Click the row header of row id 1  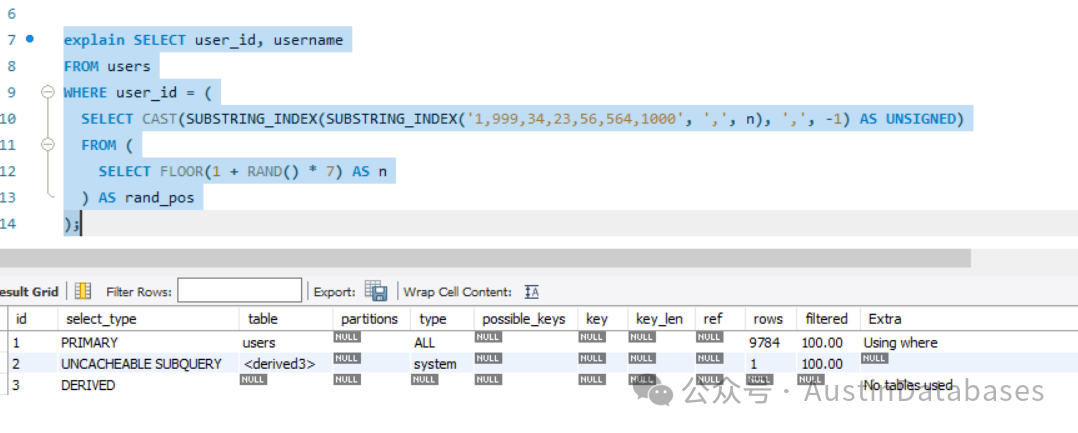pyautogui.click(x=4, y=342)
